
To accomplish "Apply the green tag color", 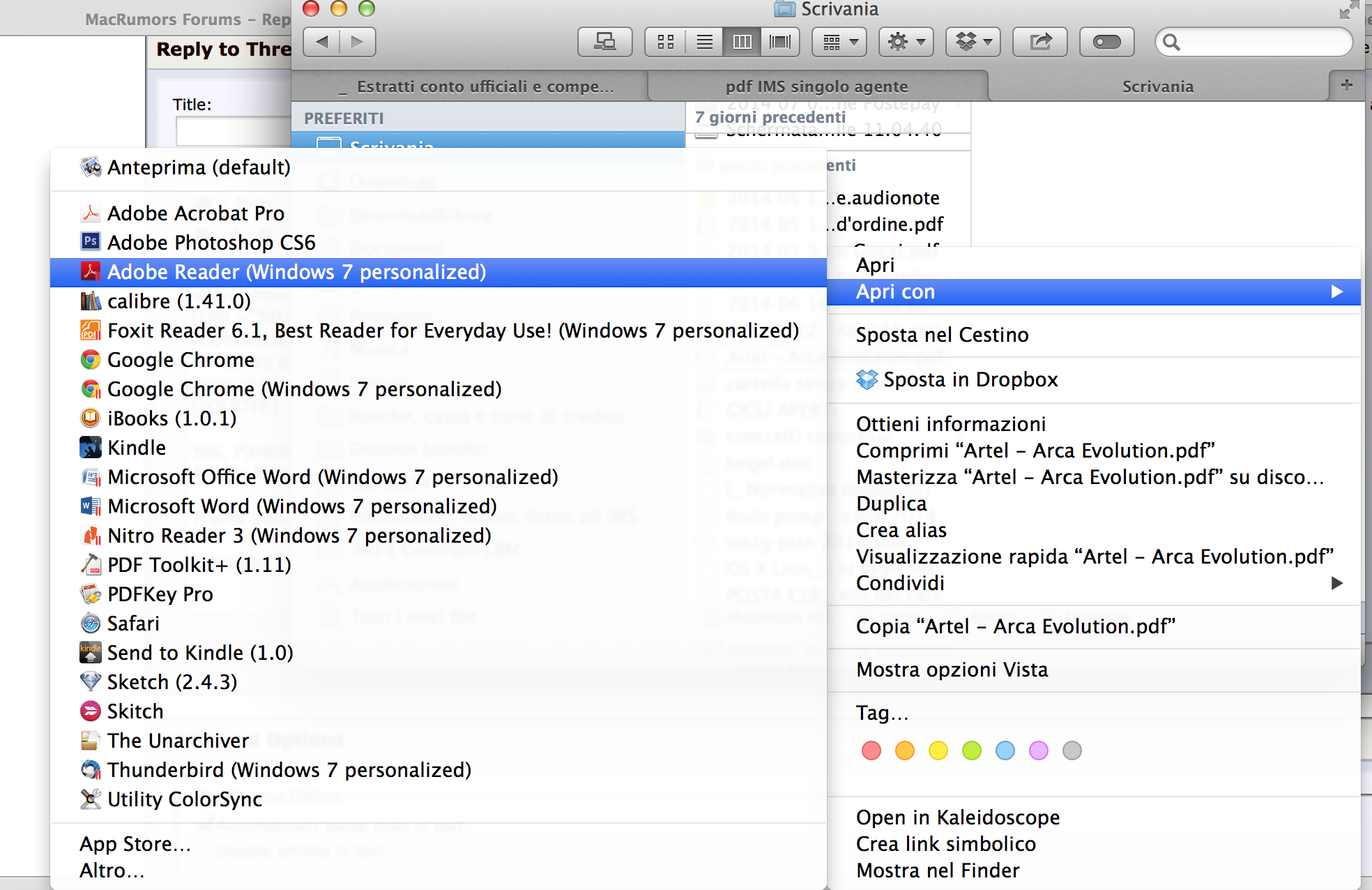I will 972,751.
